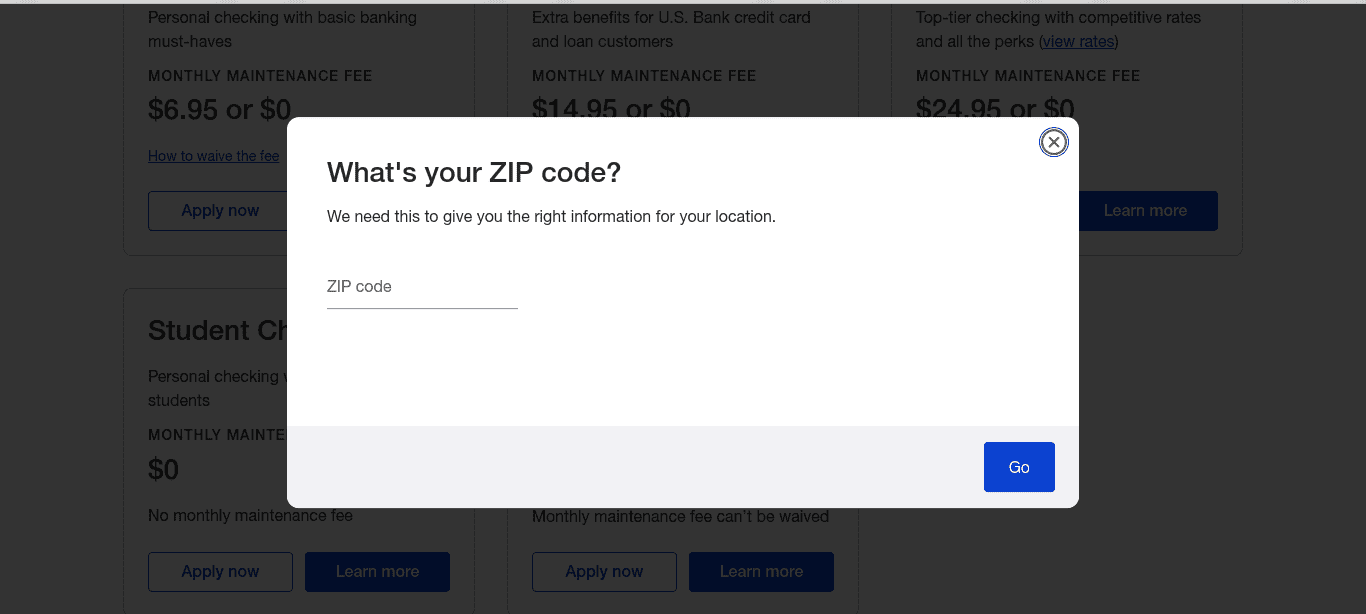Select the $6.95 or $0 fee amount
1366x614 pixels.
[x=219, y=109]
